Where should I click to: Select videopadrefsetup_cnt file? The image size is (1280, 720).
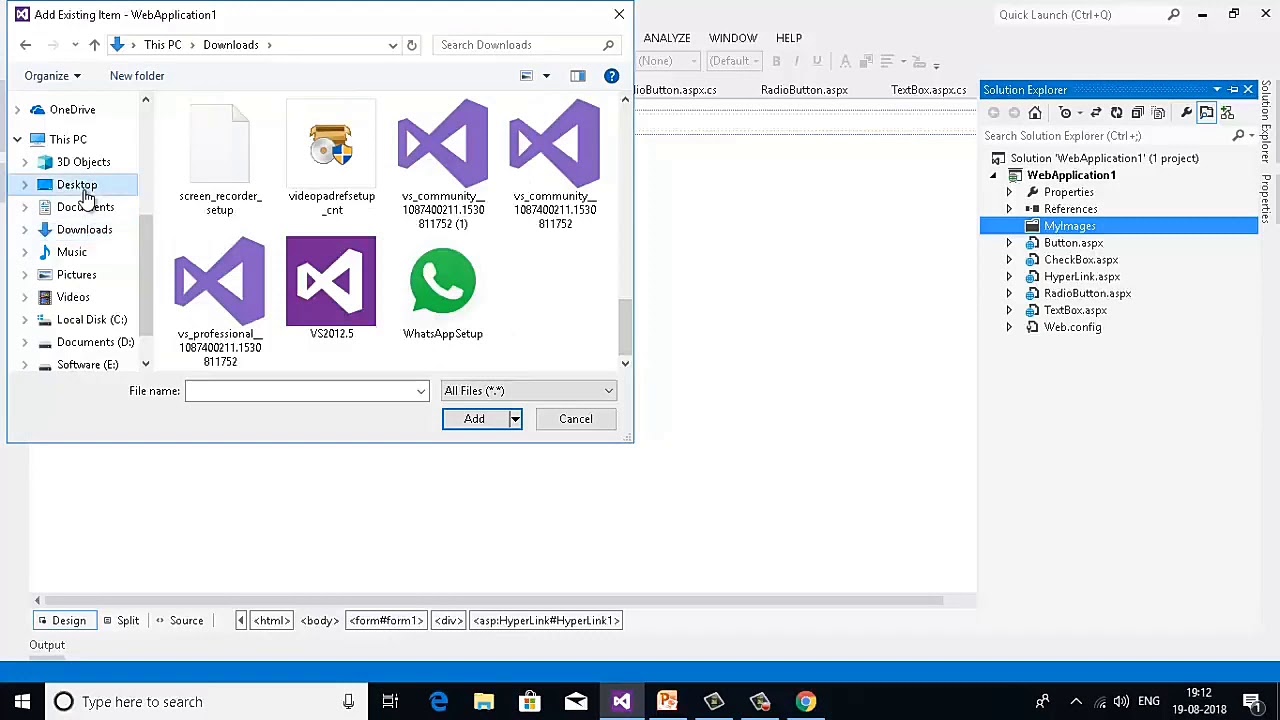331,158
